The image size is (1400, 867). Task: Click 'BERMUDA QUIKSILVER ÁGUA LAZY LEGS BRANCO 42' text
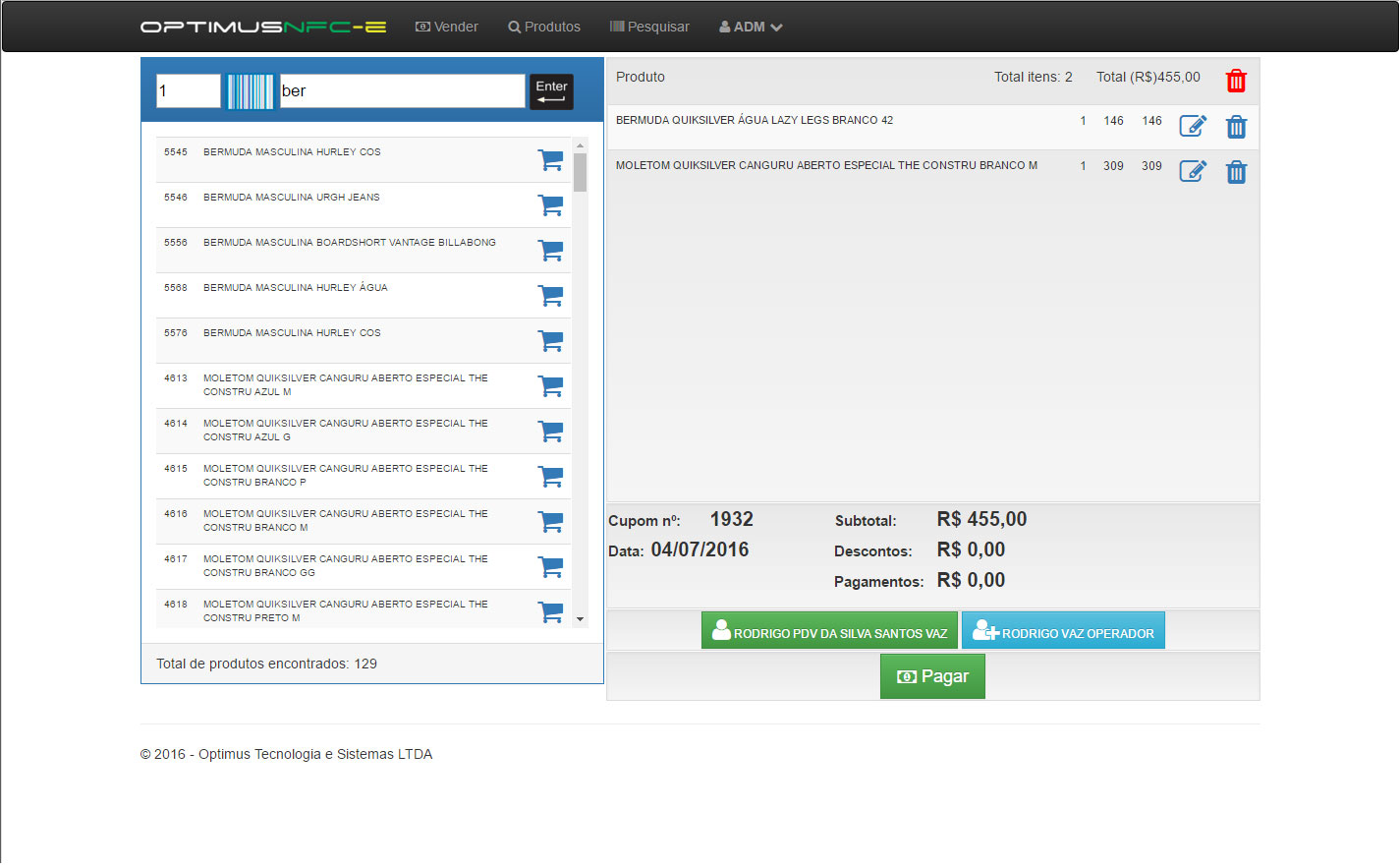(x=755, y=120)
